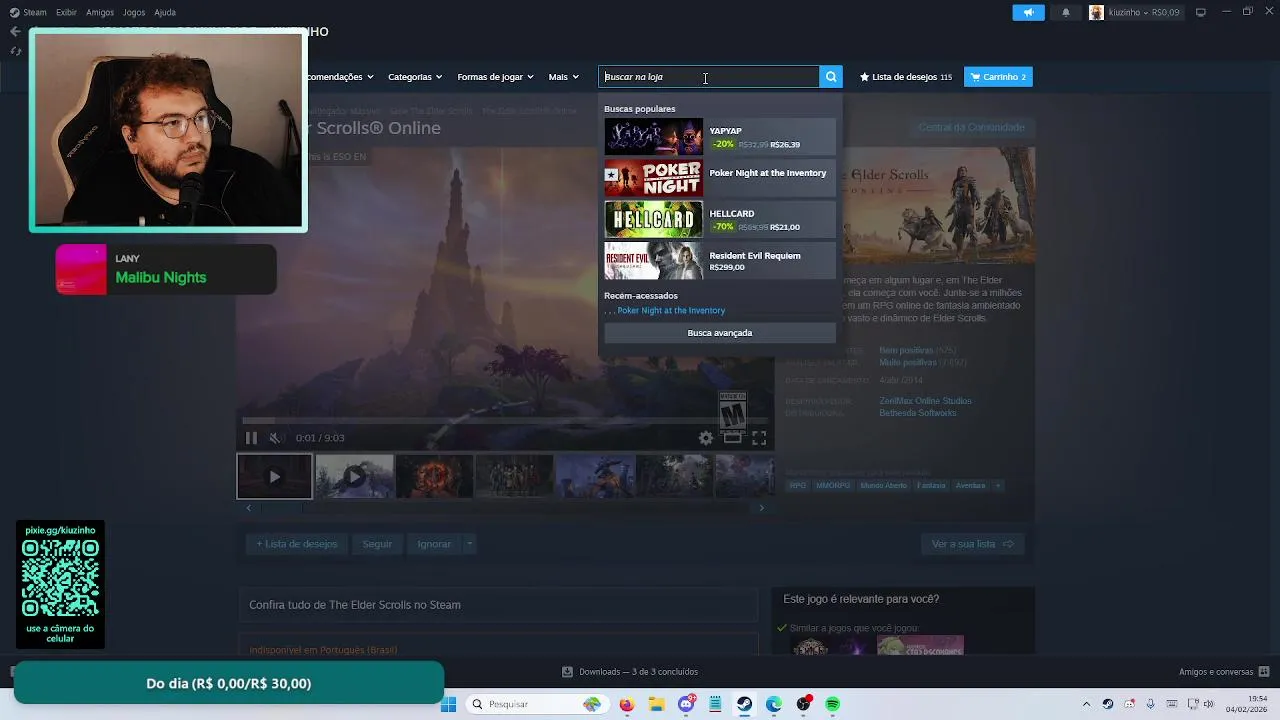
Task: Select Resident Evil Requiem suggestion
Action: (719, 261)
